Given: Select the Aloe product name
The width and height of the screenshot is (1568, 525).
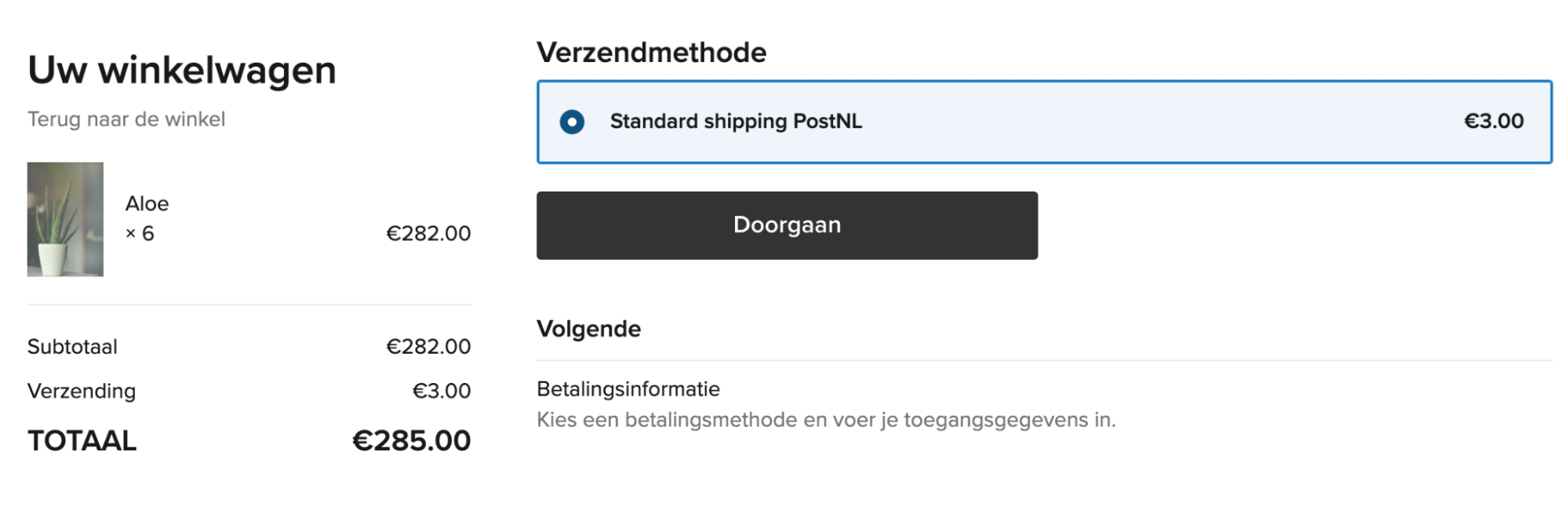Looking at the screenshot, I should pyautogui.click(x=147, y=203).
